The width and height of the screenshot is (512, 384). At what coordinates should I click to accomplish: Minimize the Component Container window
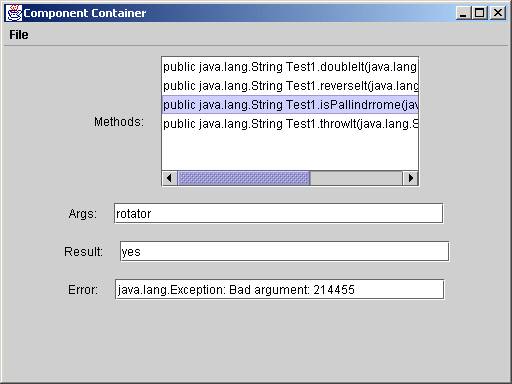463,13
